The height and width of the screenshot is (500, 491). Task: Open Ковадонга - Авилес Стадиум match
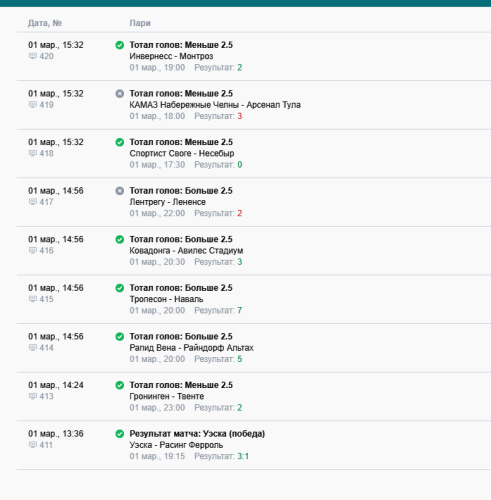point(186,251)
